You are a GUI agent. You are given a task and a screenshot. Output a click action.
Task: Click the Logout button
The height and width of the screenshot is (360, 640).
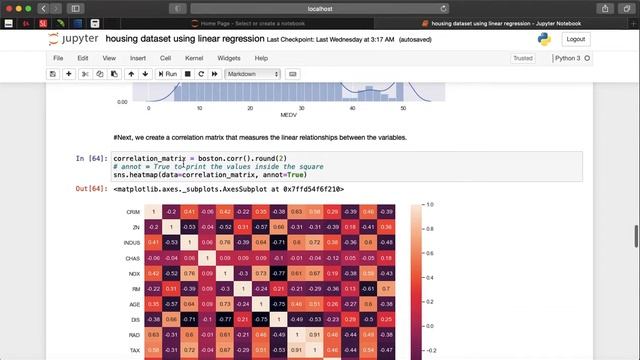576,39
